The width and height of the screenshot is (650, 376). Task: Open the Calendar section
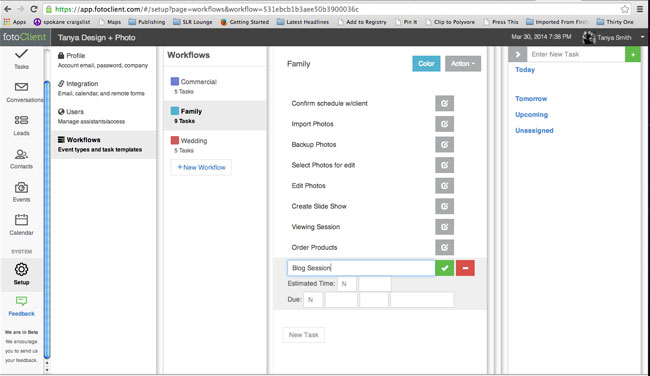pos(21,225)
